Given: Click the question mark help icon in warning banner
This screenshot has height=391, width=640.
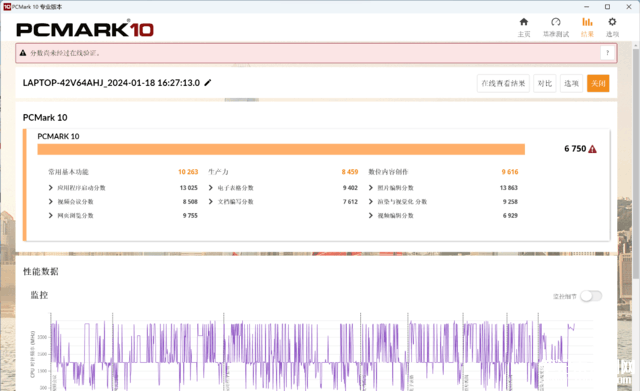Looking at the screenshot, I should point(607,53).
